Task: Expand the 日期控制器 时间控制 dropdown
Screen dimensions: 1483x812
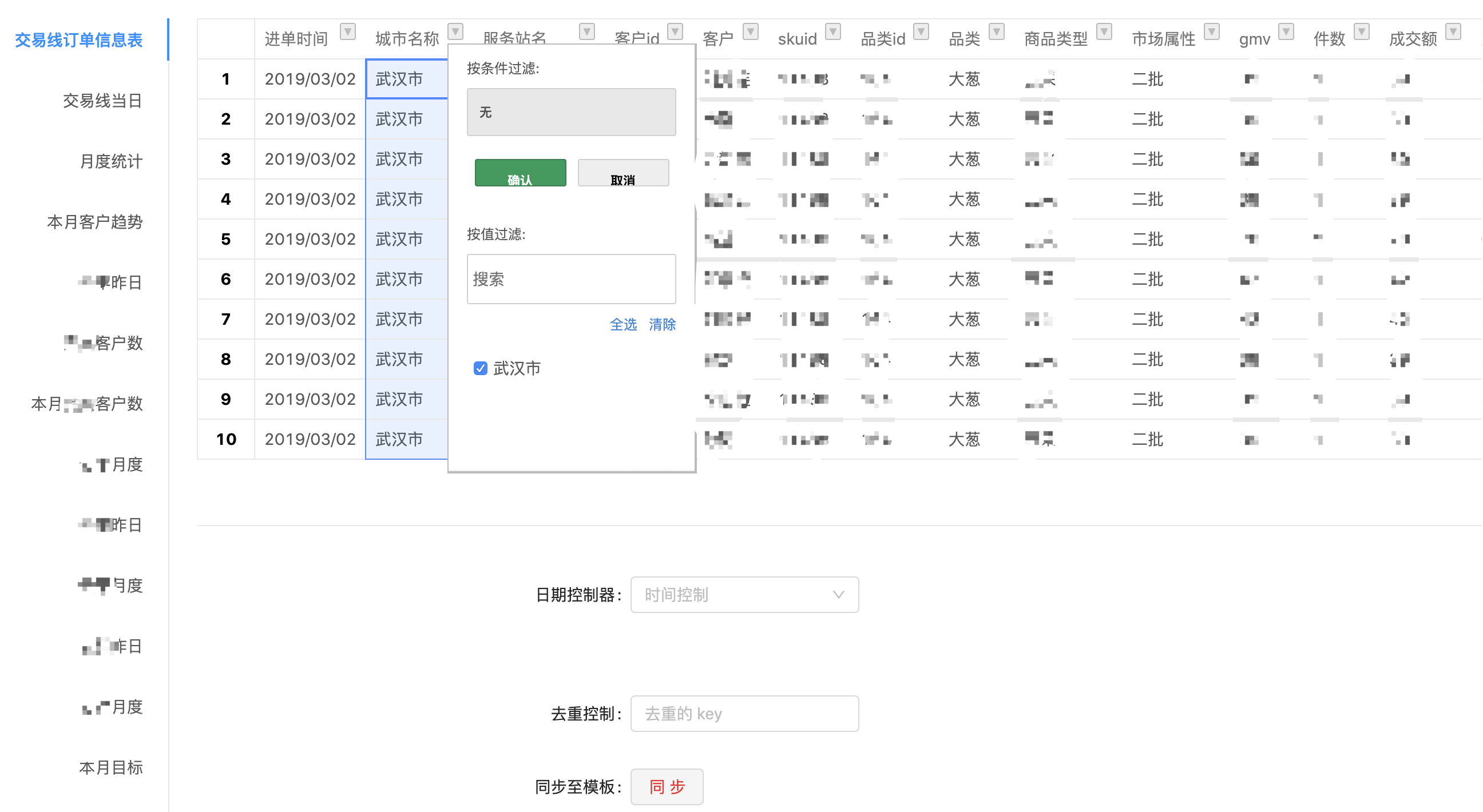Action: pyautogui.click(x=744, y=595)
